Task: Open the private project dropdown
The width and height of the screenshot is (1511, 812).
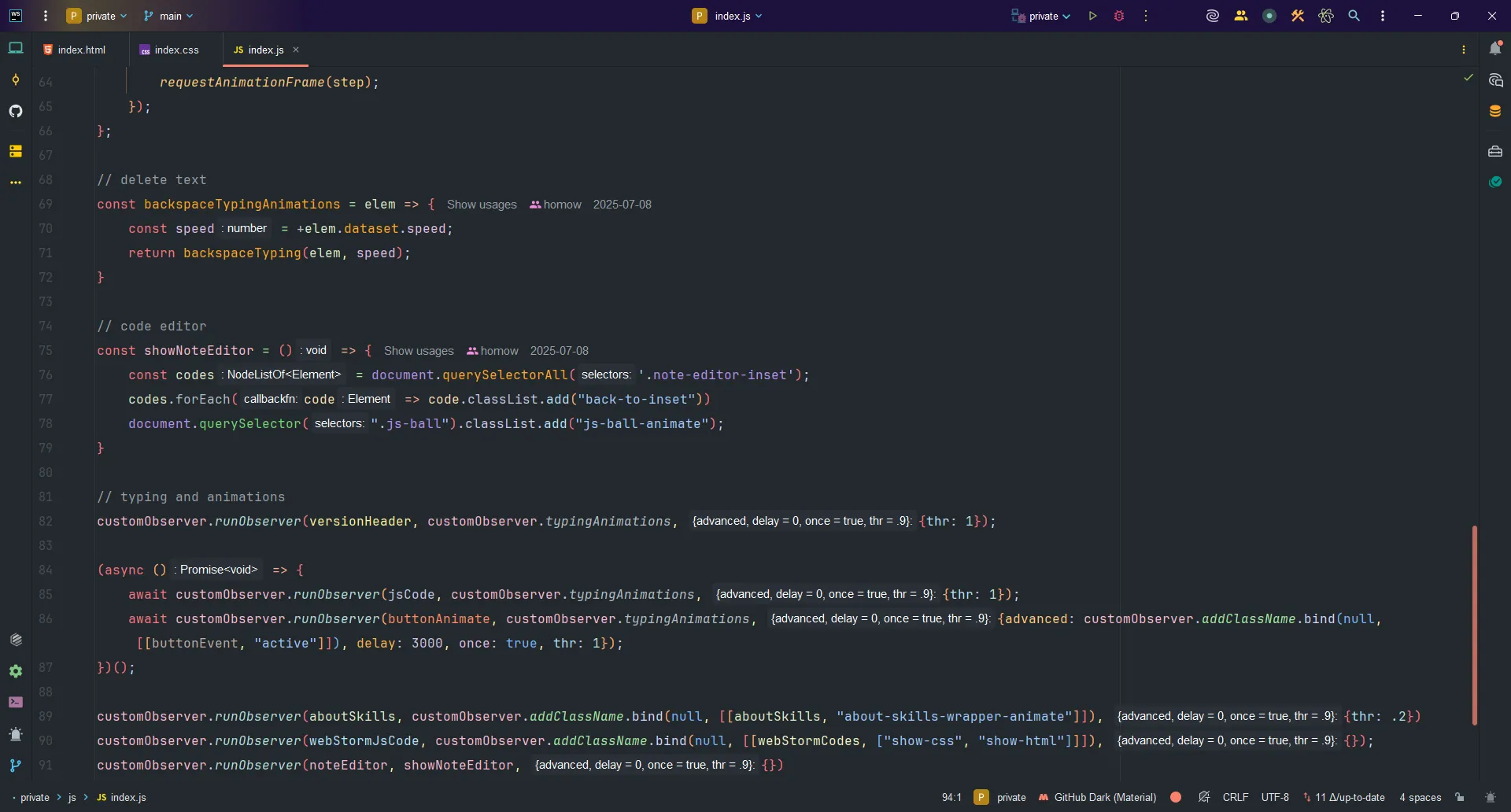Action: [98, 16]
